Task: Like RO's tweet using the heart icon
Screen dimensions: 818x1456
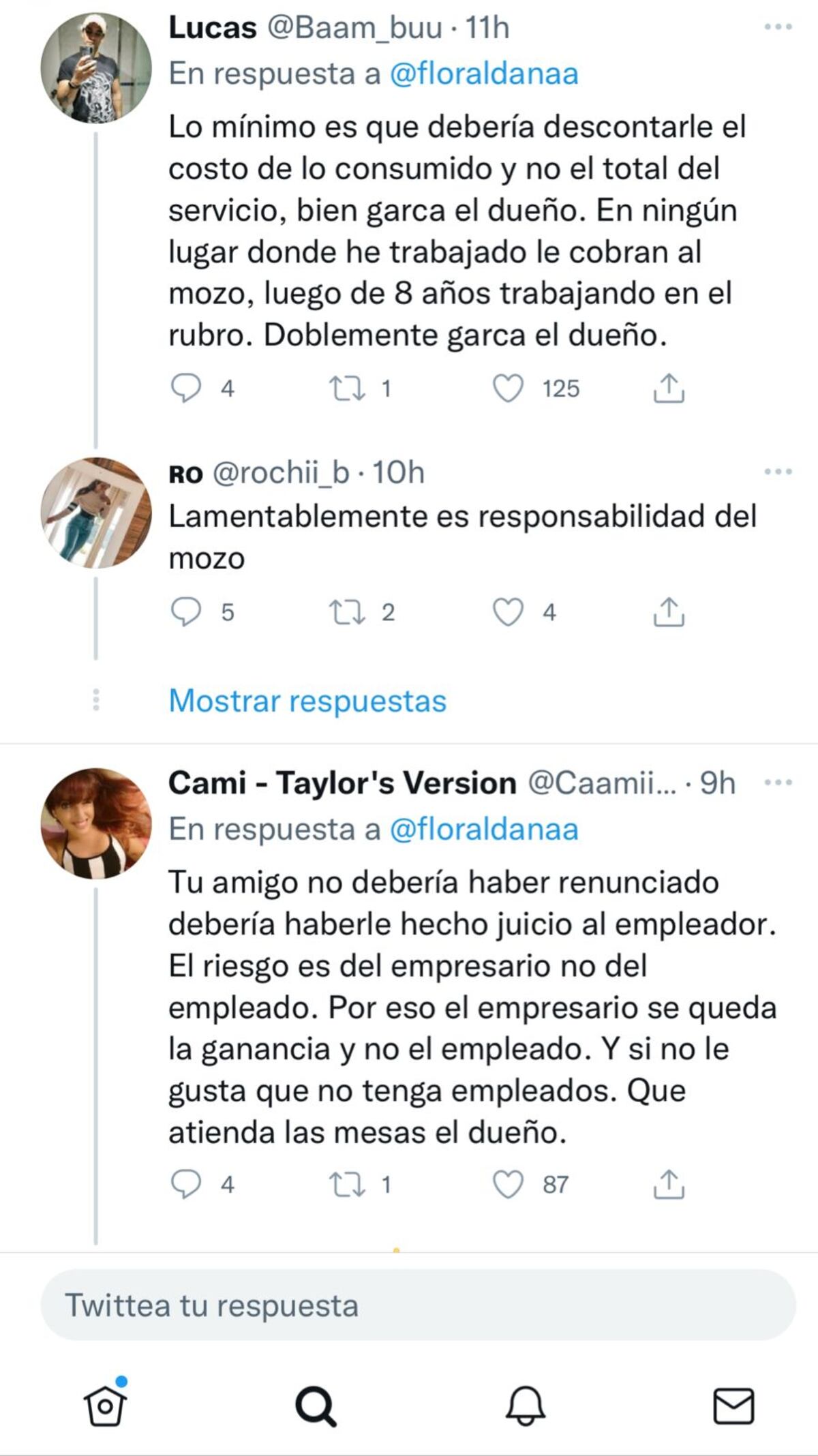Action: click(510, 613)
